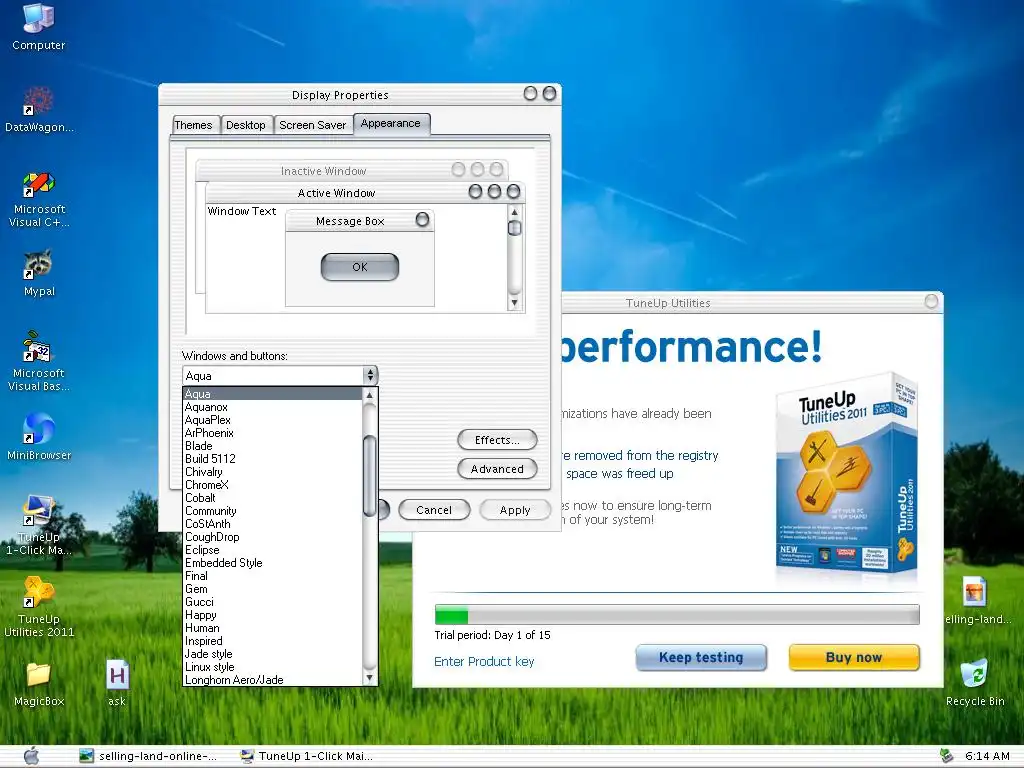Pick AquaPlex from the style list
Viewport: 1024px width, 768px height.
[x=272, y=420]
